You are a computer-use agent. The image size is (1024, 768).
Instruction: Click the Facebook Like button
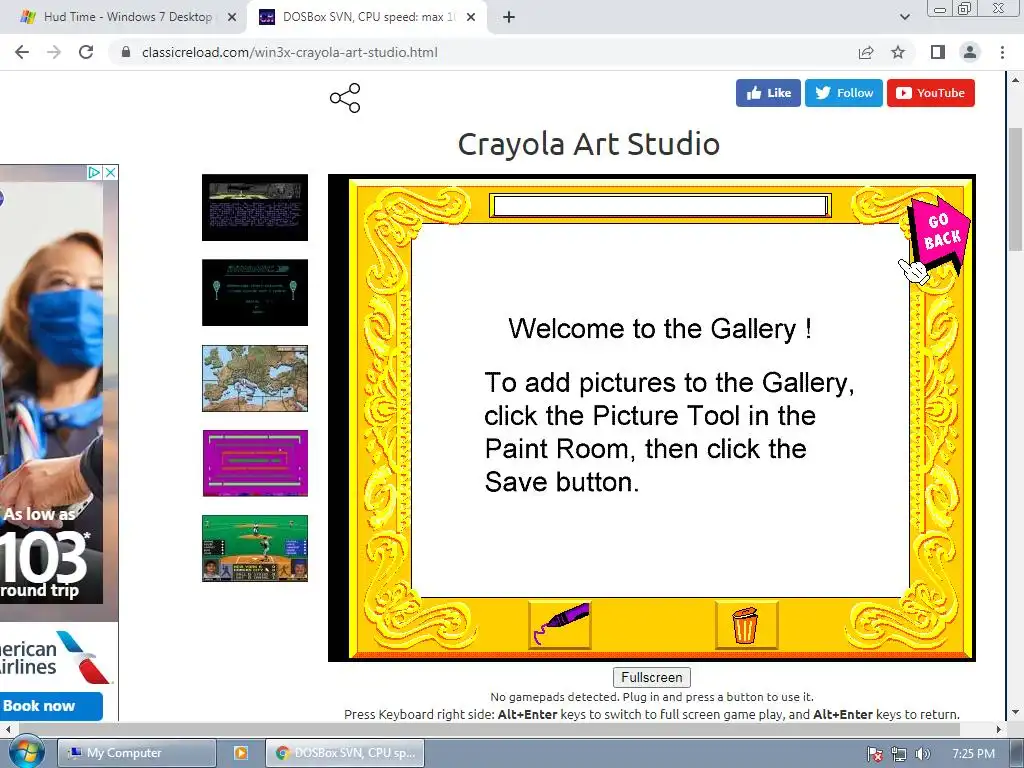point(768,93)
